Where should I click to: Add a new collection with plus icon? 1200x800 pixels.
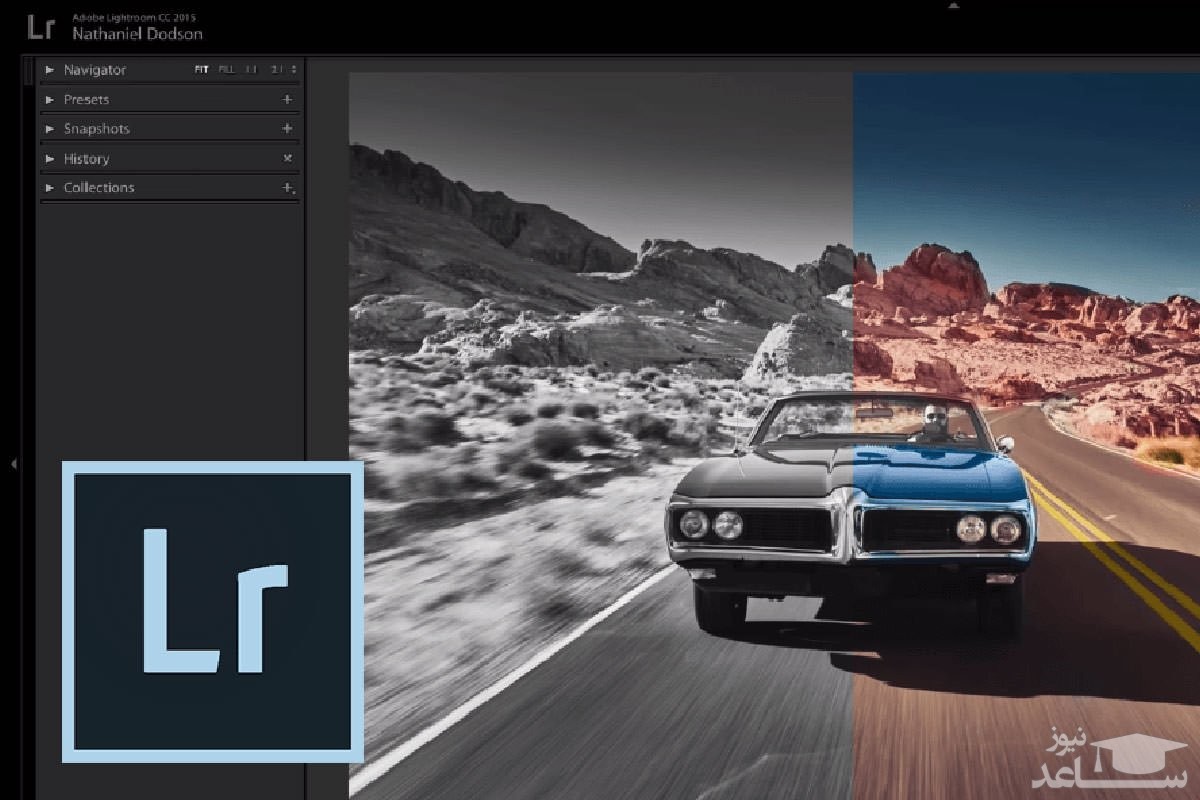(x=287, y=188)
